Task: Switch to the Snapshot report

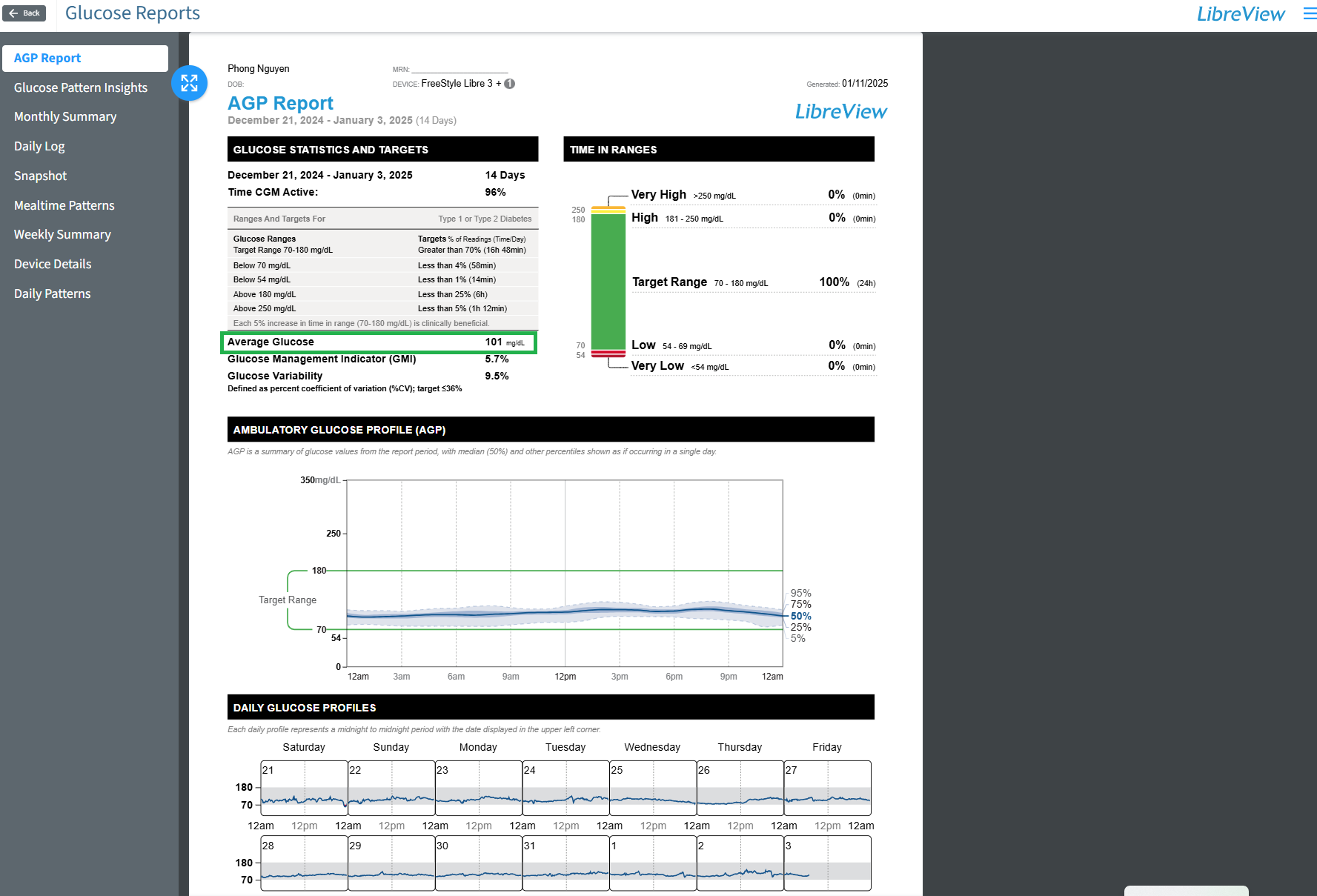Action: pos(40,176)
